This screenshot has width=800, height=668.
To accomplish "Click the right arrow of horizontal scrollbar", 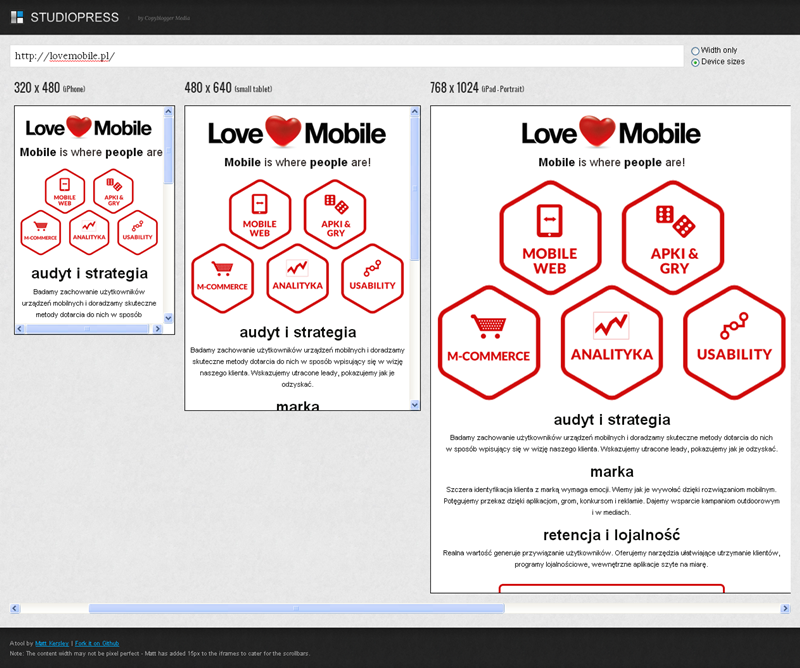I will 784,608.
